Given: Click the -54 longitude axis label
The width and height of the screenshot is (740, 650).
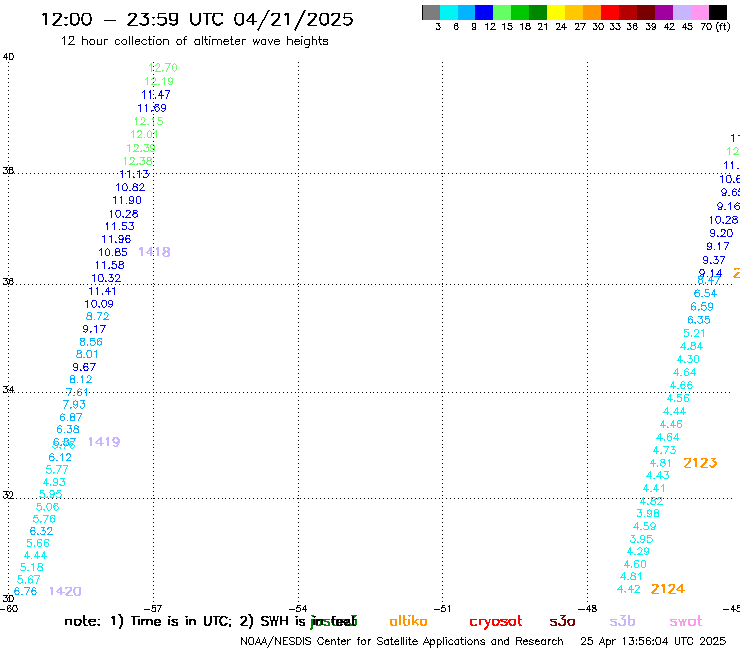Looking at the screenshot, I should point(298,608).
